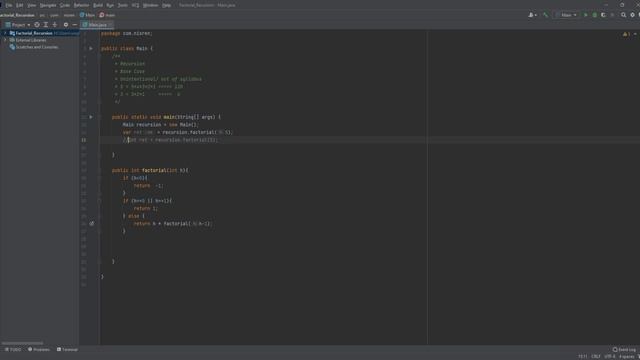640x360 pixels.
Task: Click the Main class breadcrumb
Action: click(x=87, y=15)
